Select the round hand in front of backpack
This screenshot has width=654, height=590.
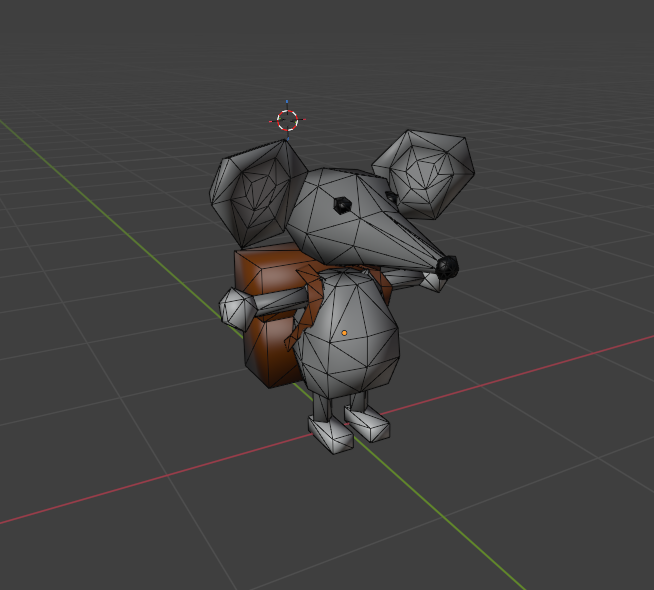coord(236,308)
